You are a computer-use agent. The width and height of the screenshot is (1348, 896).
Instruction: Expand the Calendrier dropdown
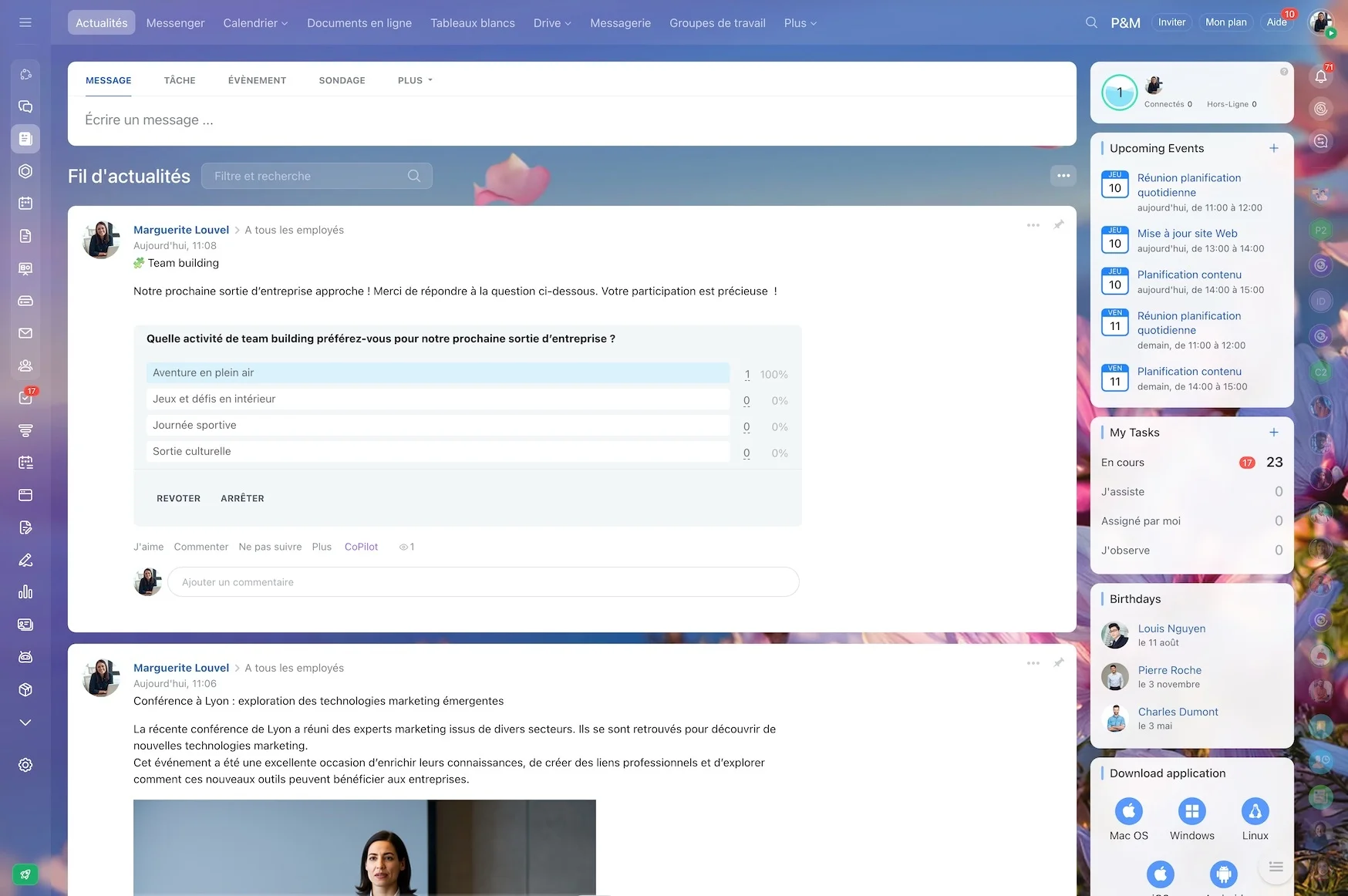pos(255,22)
